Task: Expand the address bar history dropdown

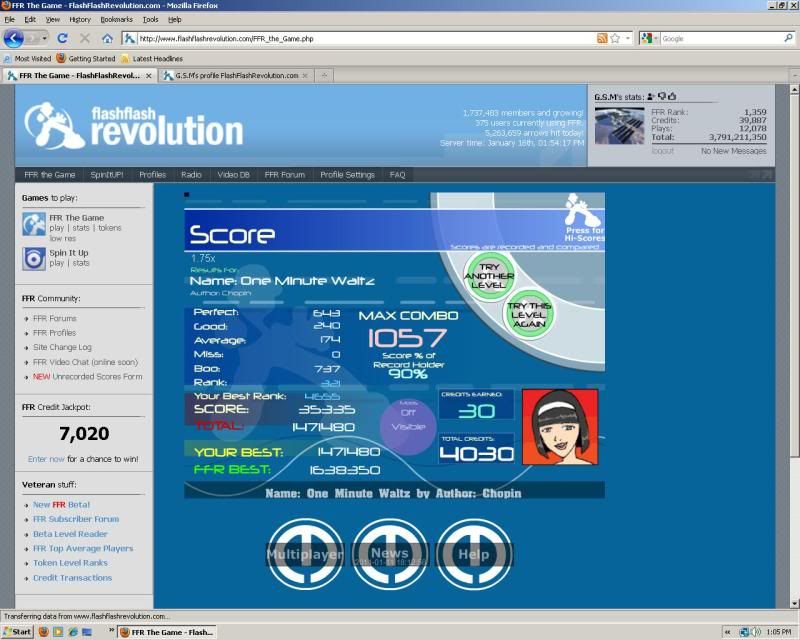Action: [628, 38]
